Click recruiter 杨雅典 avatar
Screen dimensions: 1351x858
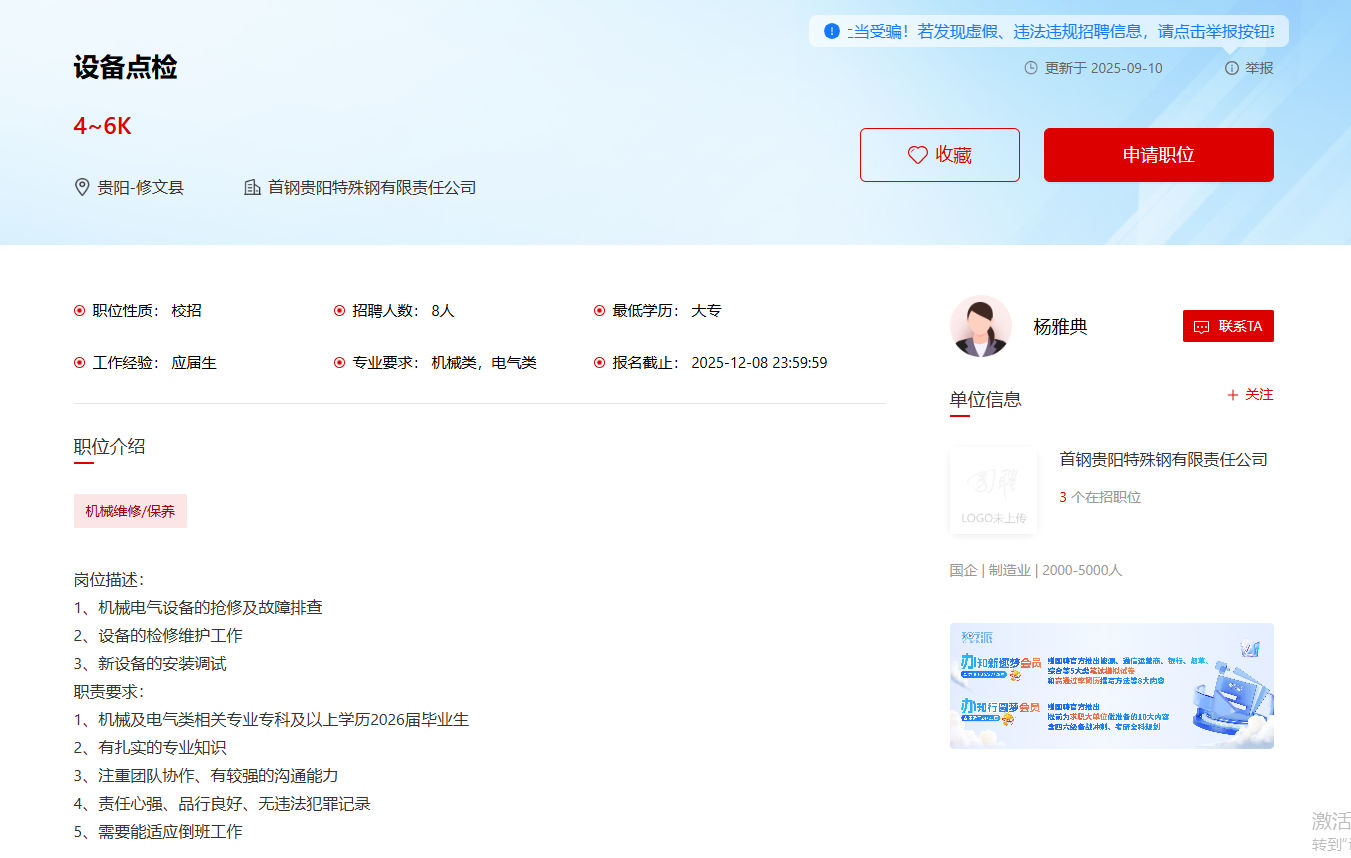pyautogui.click(x=981, y=326)
